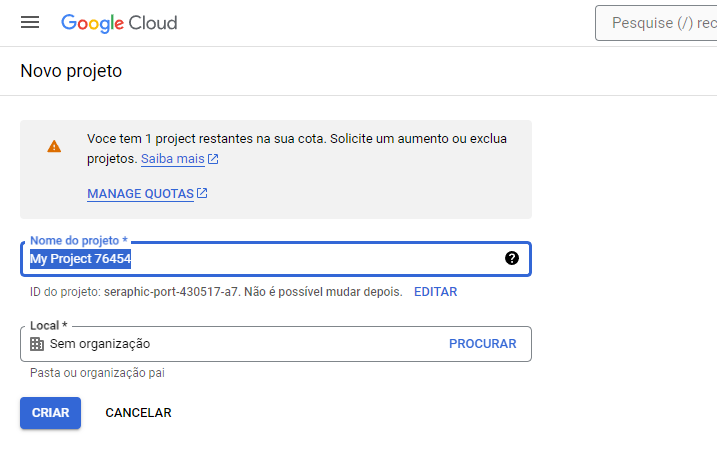Click the CANCELAR button

tap(138, 413)
